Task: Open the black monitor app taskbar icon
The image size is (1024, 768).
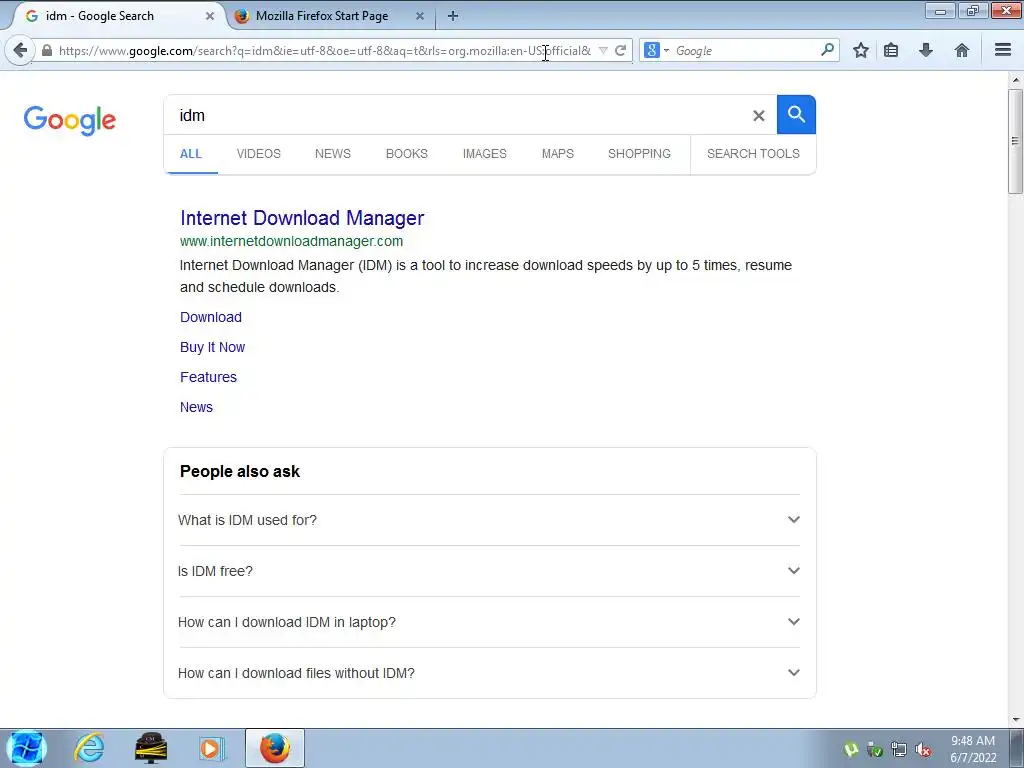Action: pyautogui.click(x=151, y=748)
